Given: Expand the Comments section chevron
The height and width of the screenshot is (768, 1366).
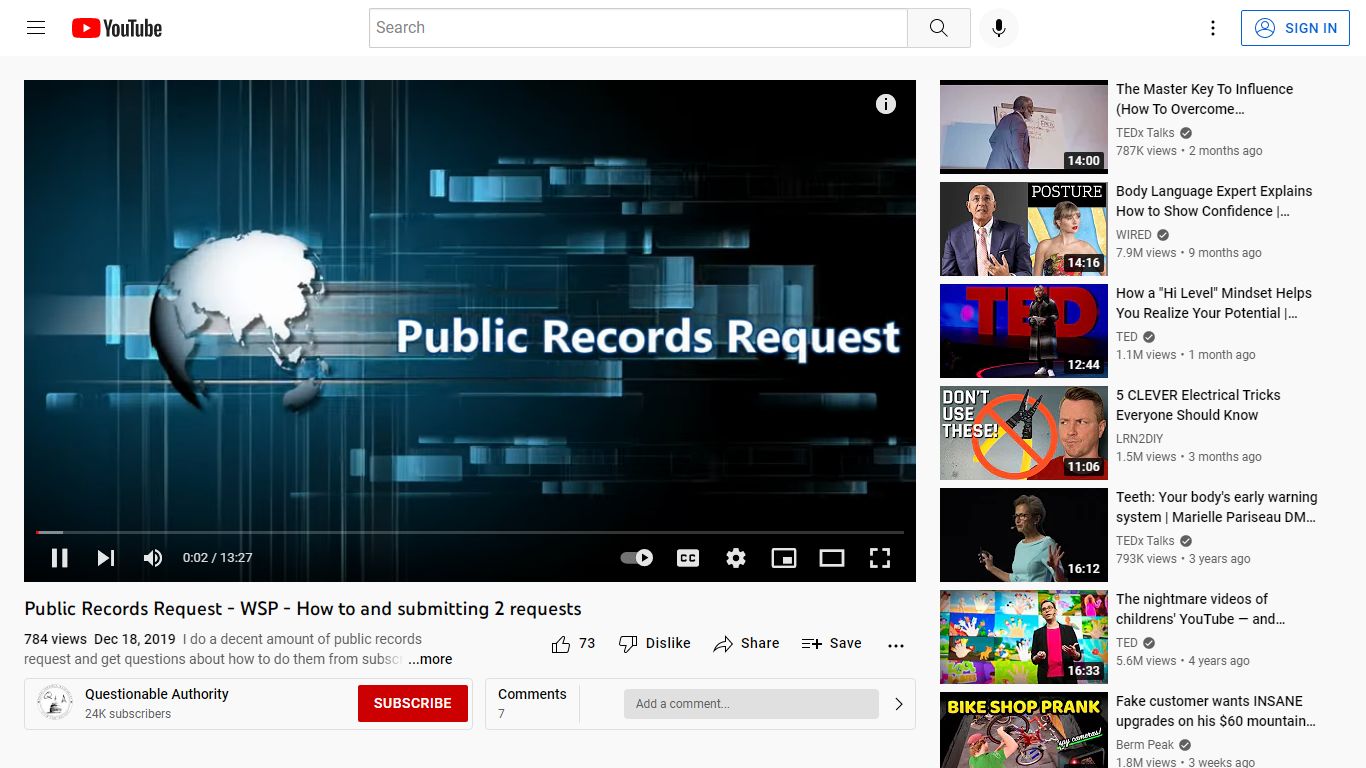Looking at the screenshot, I should [x=898, y=704].
